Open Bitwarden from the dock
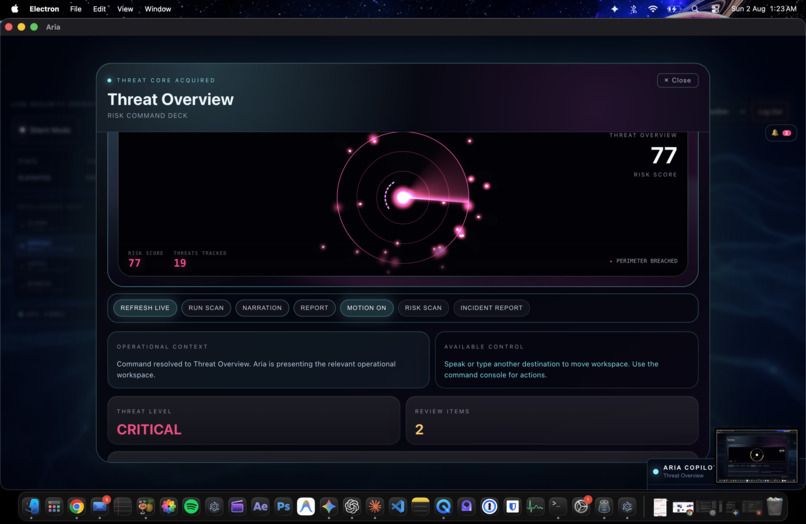The height and width of the screenshot is (524, 806). pos(512,507)
